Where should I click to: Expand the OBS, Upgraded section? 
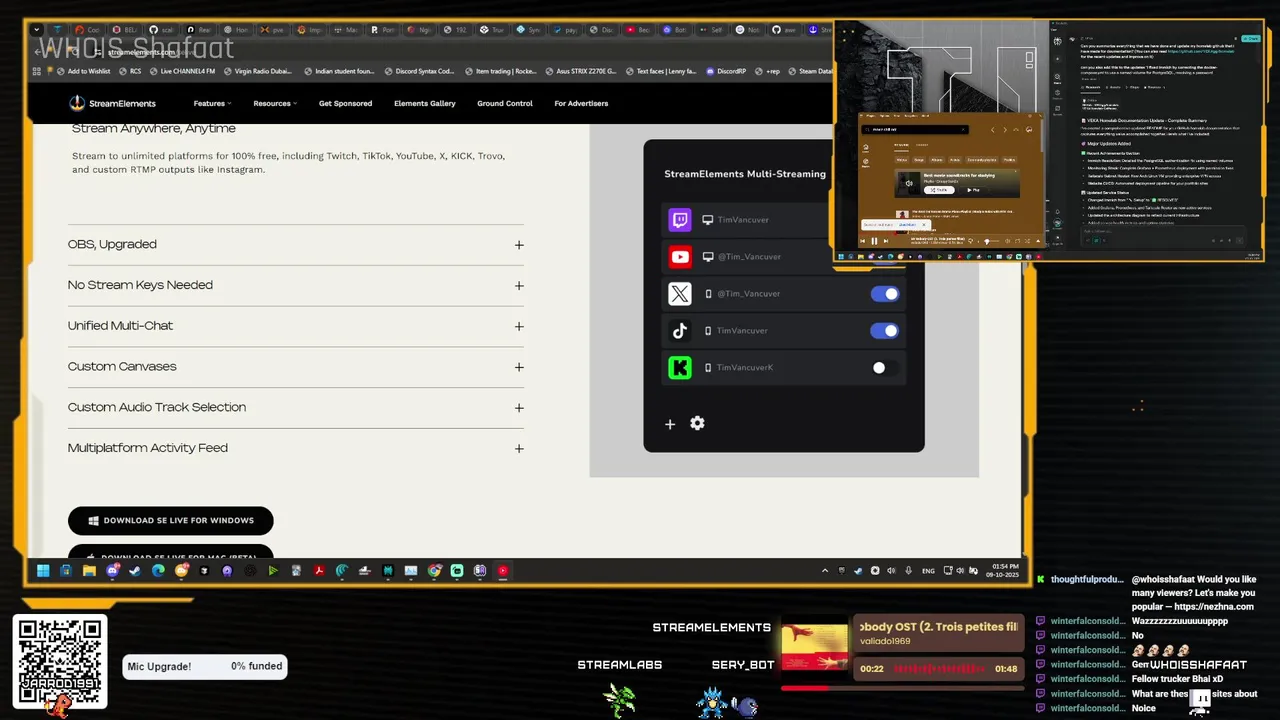point(295,245)
